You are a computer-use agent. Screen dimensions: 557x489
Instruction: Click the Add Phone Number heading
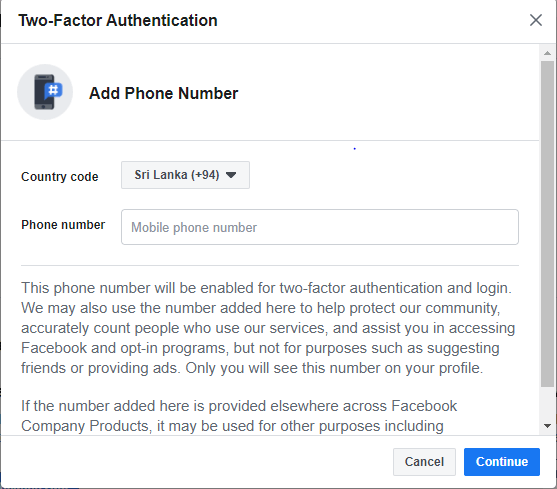pos(163,93)
